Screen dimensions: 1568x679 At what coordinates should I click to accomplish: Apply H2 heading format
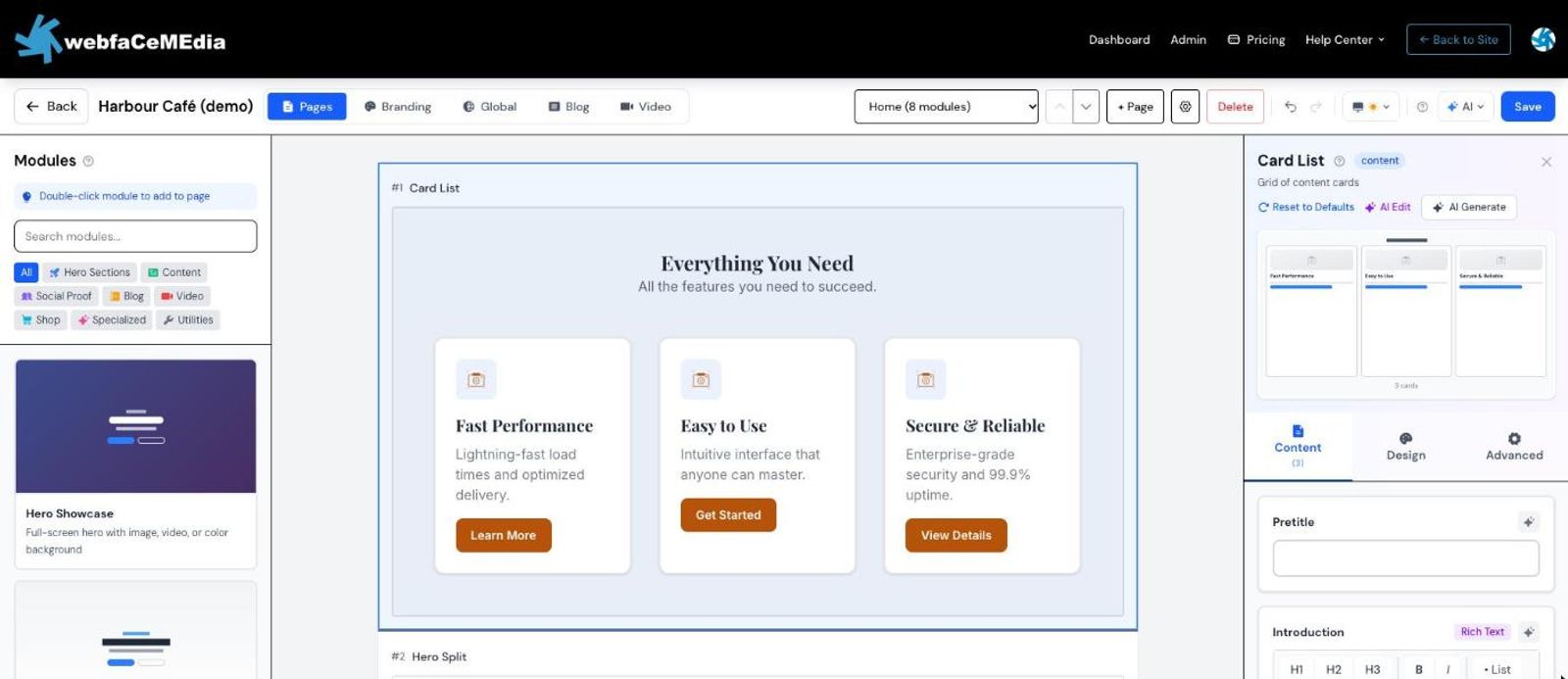(1334, 669)
